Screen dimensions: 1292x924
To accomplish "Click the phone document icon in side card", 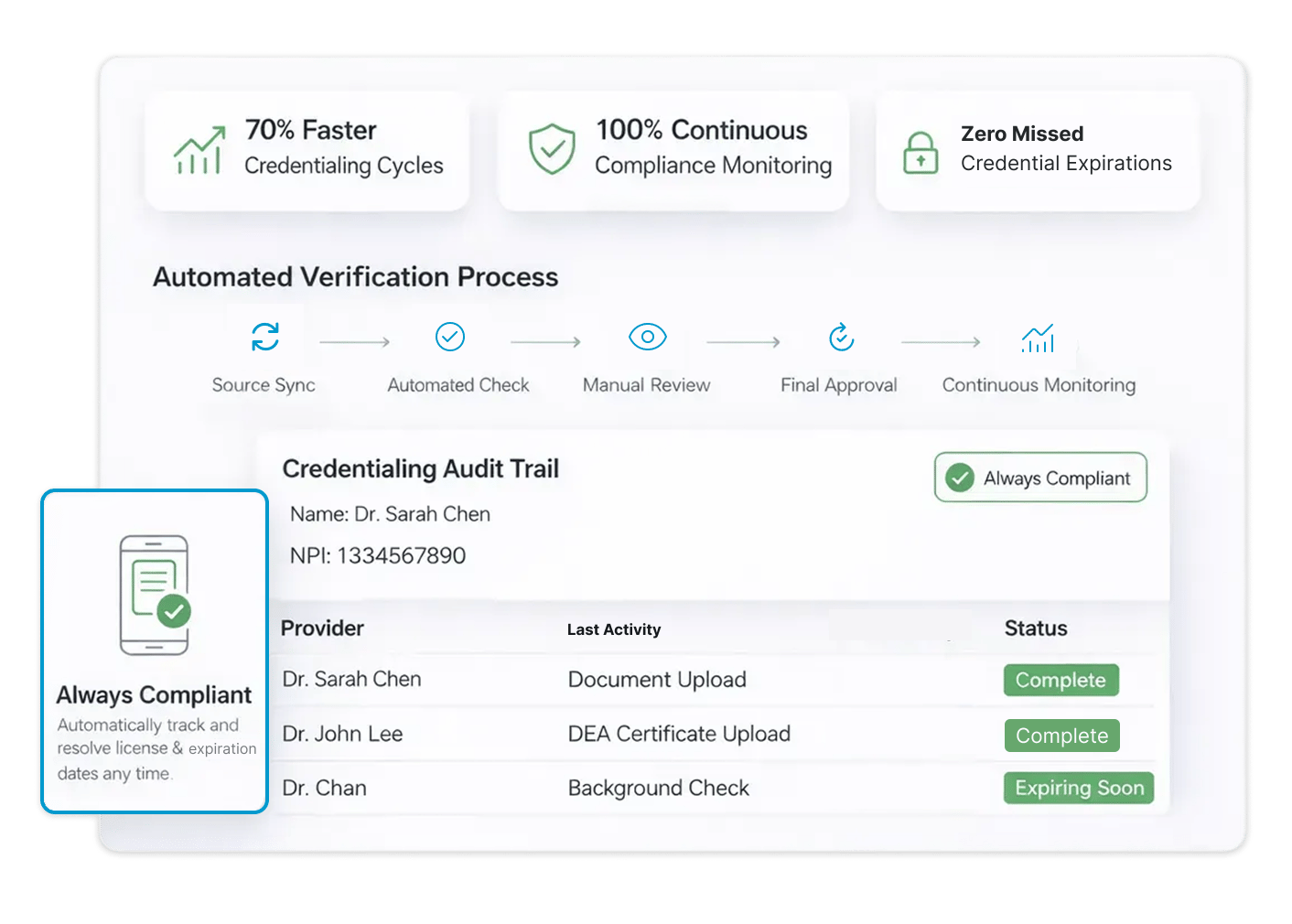I will (155, 595).
